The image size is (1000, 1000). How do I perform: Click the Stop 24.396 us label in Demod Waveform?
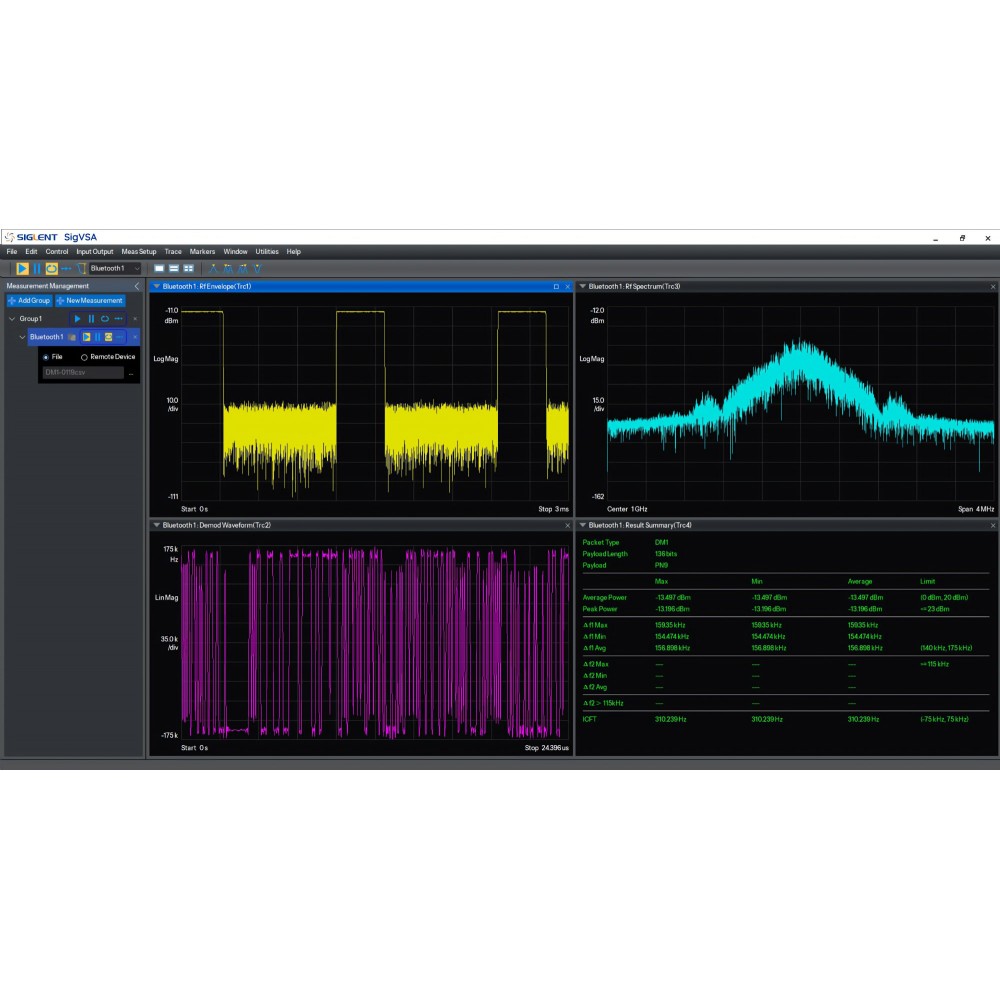coord(547,748)
